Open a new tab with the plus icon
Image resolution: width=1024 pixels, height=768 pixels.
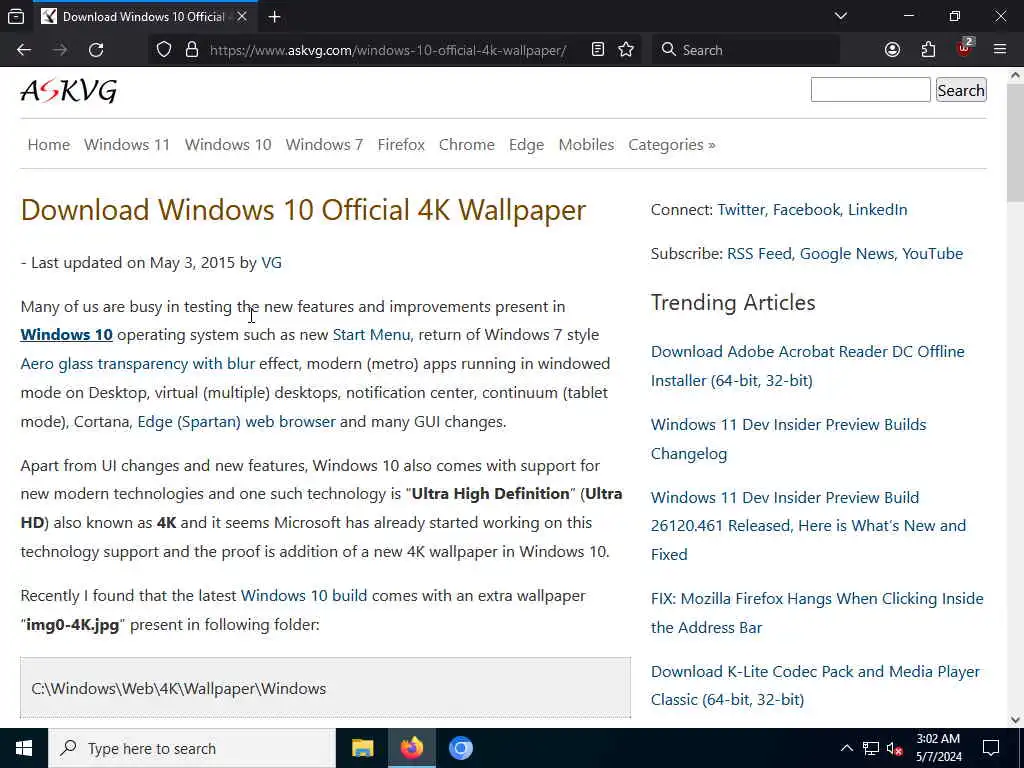point(274,17)
